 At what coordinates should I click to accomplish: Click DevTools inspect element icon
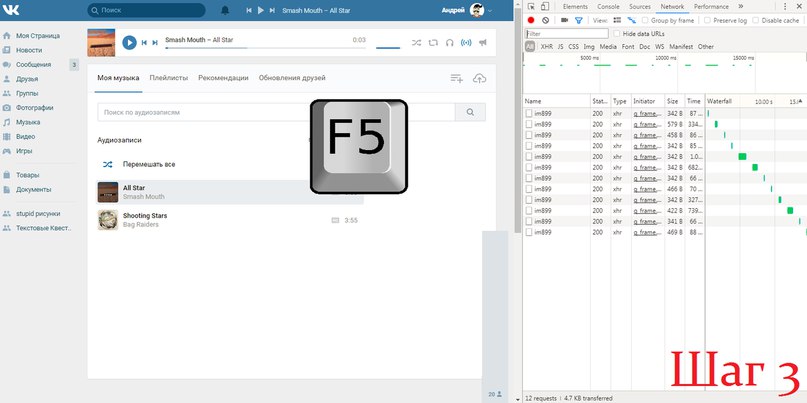point(531,7)
